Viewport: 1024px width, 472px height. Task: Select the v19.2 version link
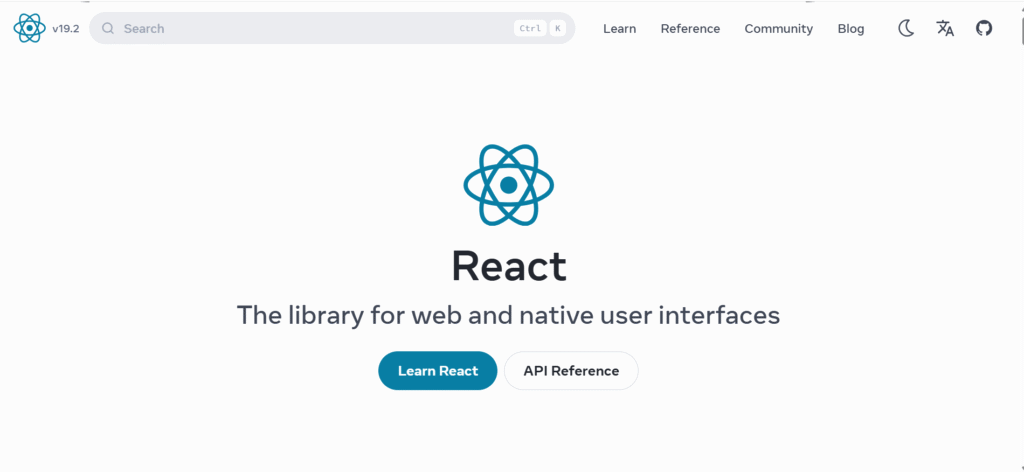pos(66,29)
